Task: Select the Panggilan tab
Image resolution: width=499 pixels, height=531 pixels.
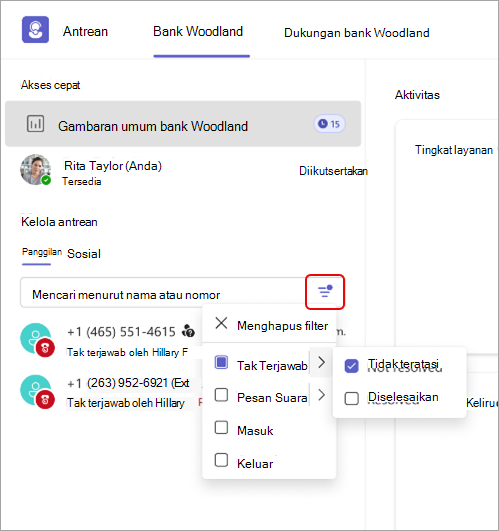Action: (42, 252)
